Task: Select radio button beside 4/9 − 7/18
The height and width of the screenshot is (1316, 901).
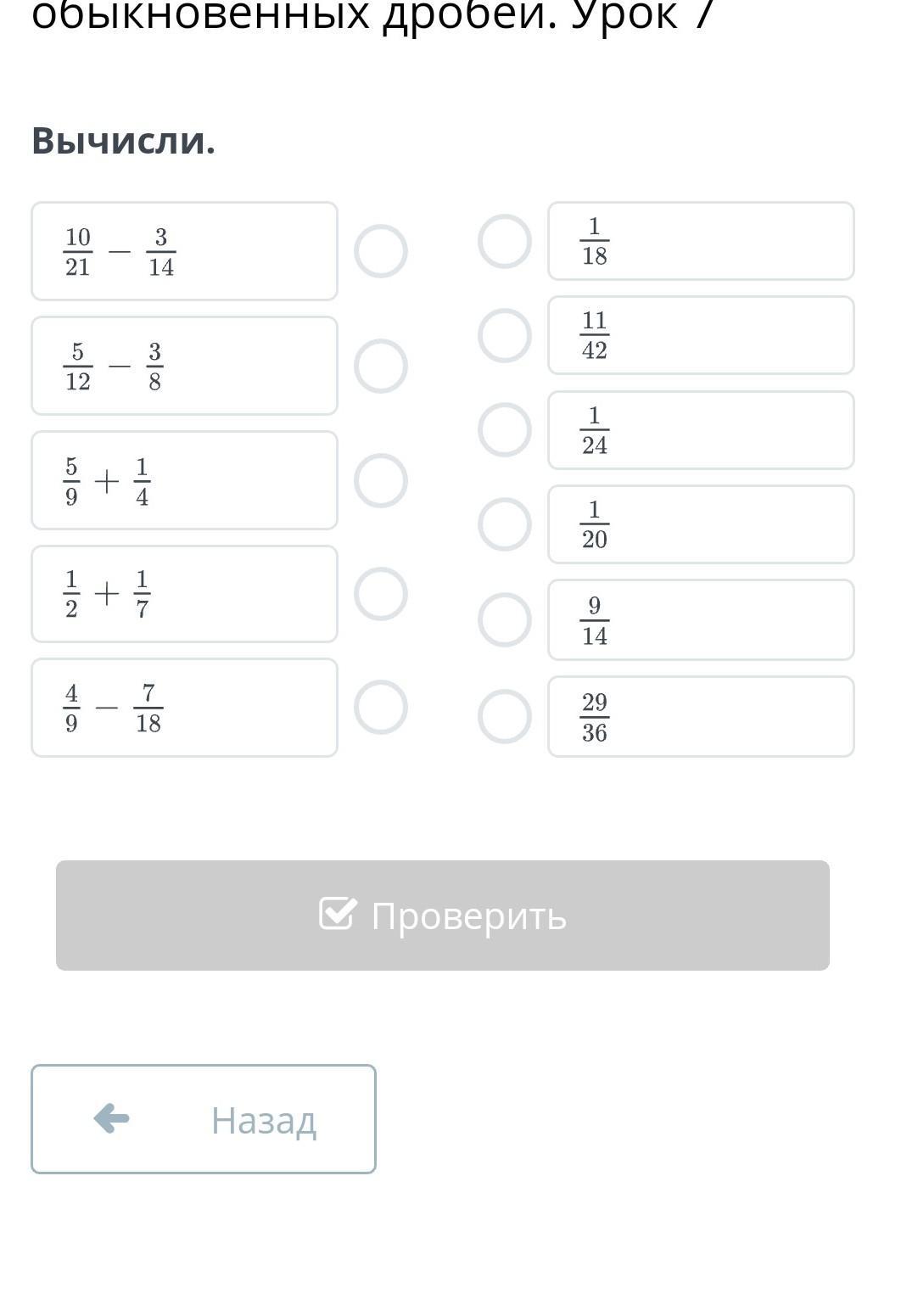Action: point(380,707)
